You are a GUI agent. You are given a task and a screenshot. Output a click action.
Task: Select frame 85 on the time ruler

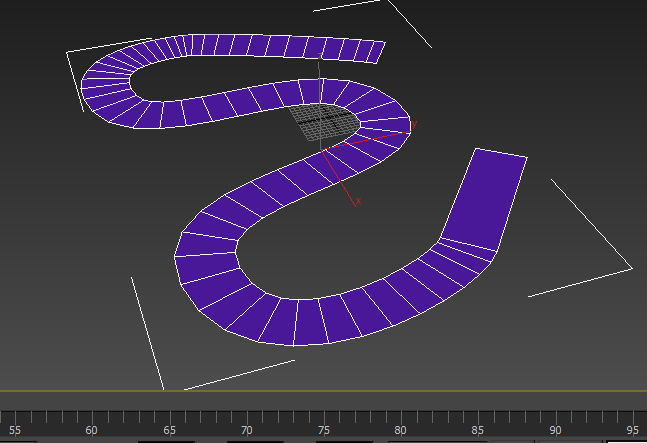coord(477,430)
